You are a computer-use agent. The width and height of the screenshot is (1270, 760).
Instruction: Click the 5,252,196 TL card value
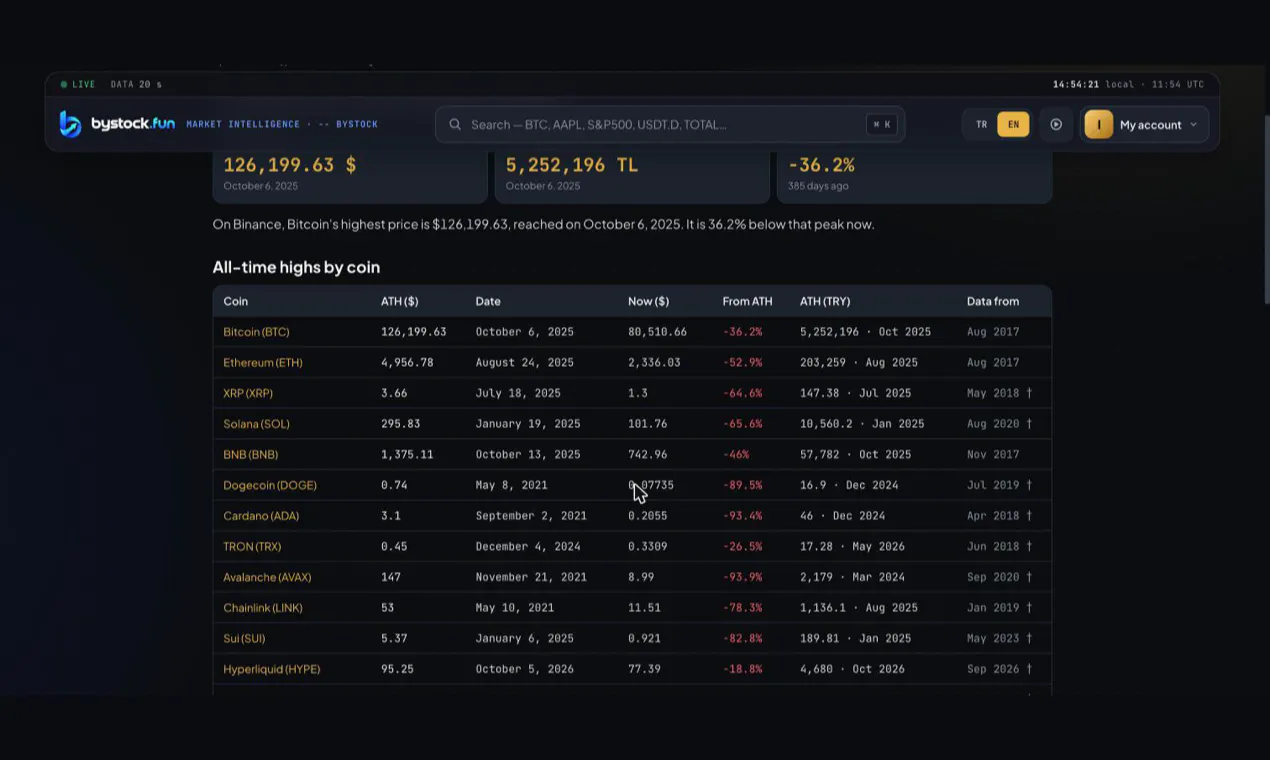(571, 165)
